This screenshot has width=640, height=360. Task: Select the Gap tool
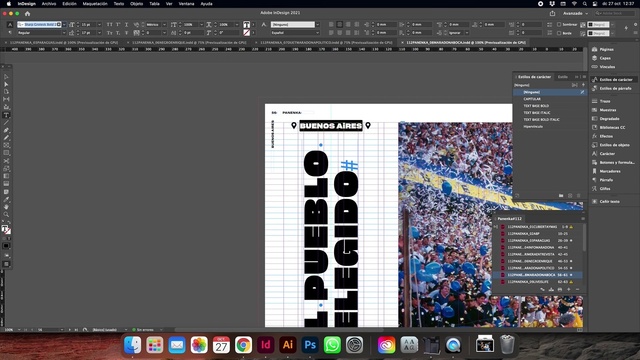point(6,99)
